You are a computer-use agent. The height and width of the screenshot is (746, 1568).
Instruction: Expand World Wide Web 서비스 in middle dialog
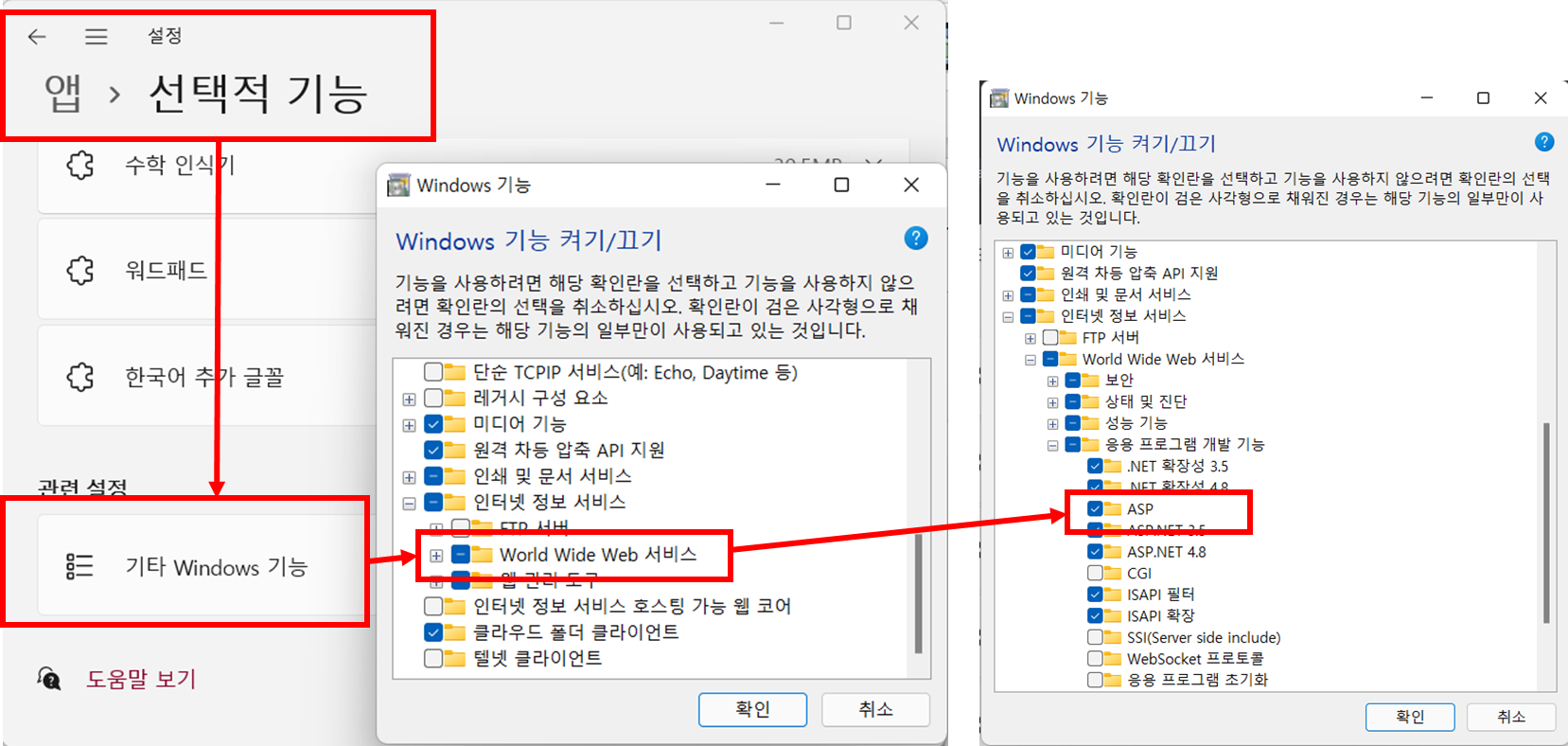(436, 556)
